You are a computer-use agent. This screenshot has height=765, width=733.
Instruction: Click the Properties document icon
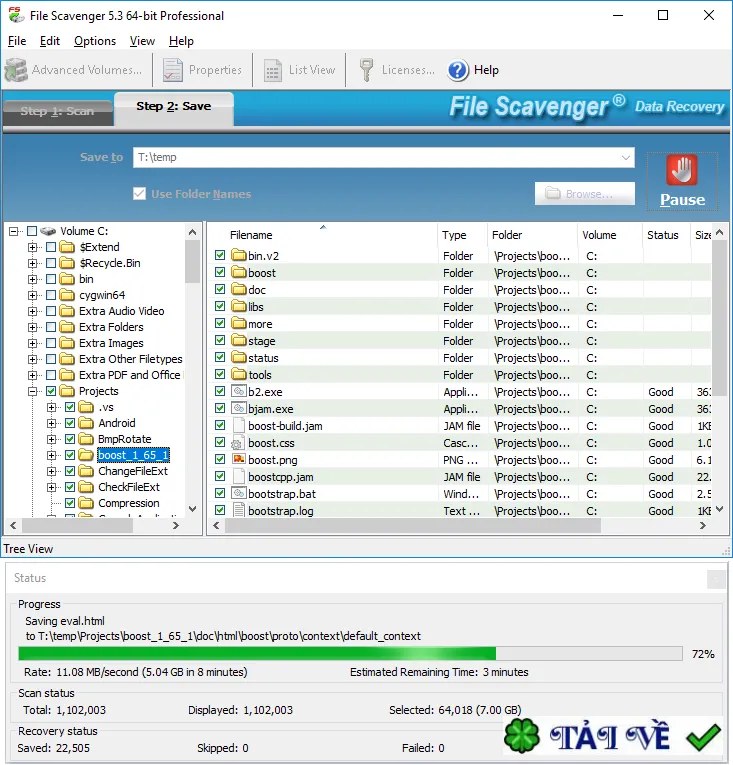[x=173, y=70]
